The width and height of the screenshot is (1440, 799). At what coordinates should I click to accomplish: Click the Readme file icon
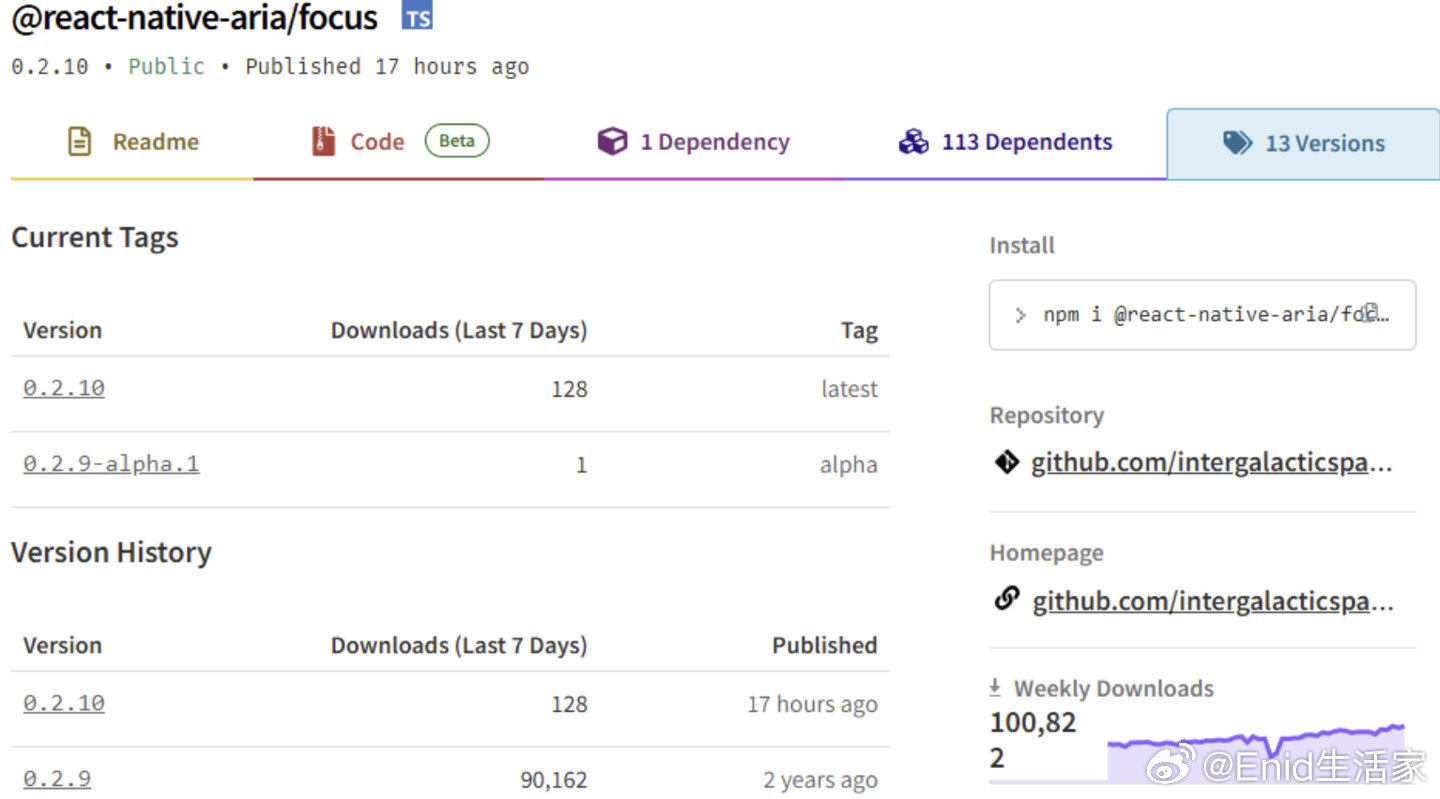(80, 142)
